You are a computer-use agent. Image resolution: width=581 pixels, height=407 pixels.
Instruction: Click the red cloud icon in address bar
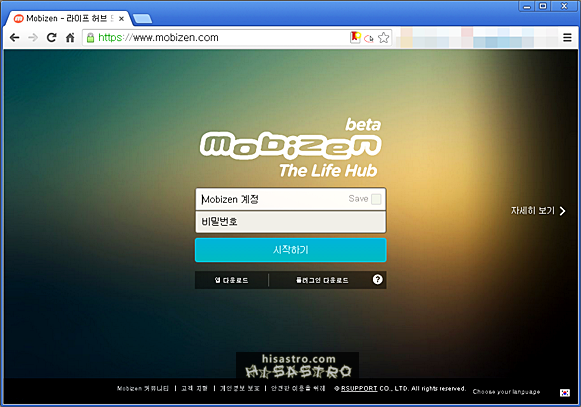(369, 38)
